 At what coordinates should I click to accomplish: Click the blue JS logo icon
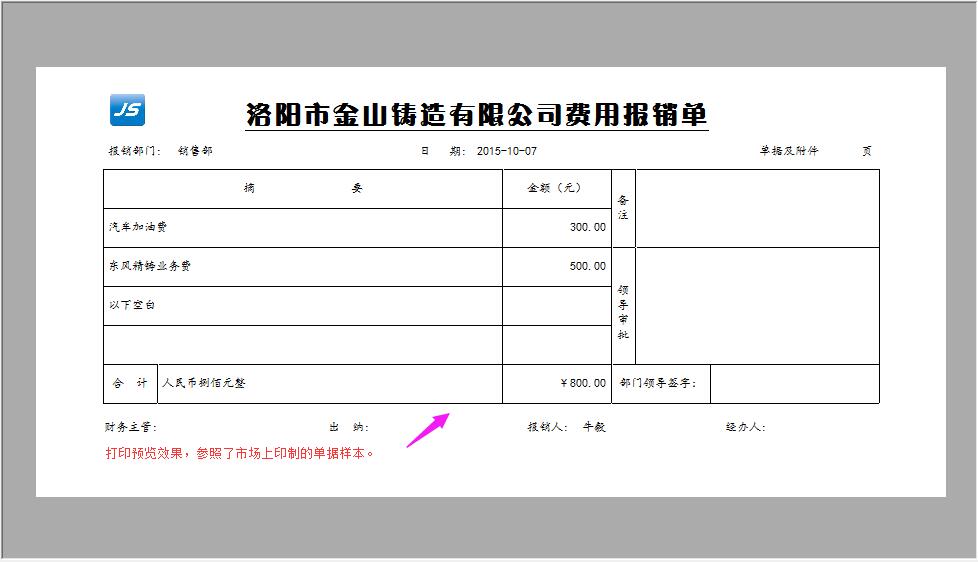tap(127, 110)
